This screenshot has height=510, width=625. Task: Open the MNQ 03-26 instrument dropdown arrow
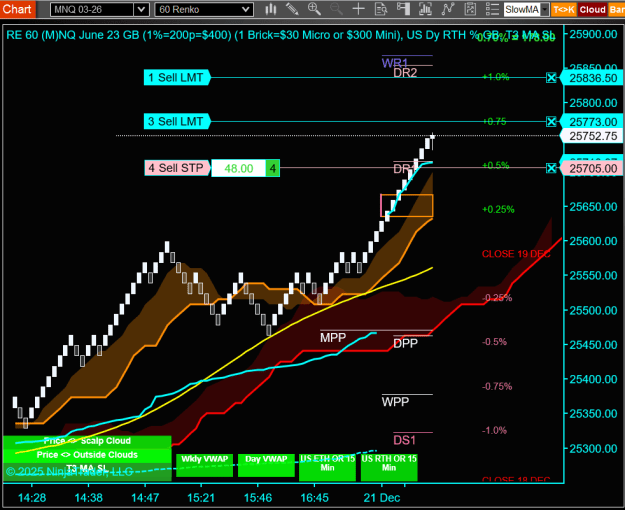141,10
